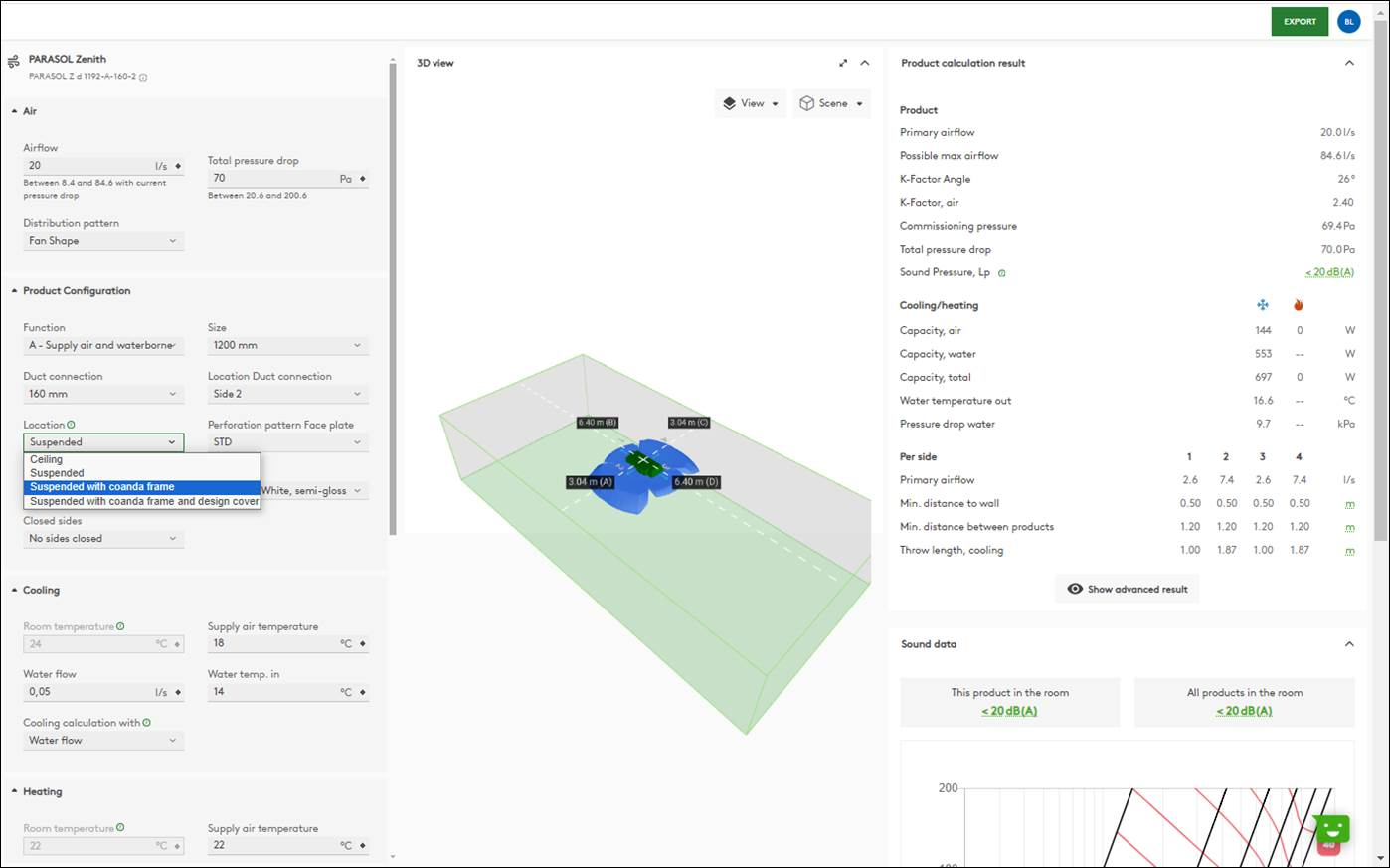Choose Suspended with coanda frame and design cover
This screenshot has height=868, width=1390.
(x=142, y=501)
